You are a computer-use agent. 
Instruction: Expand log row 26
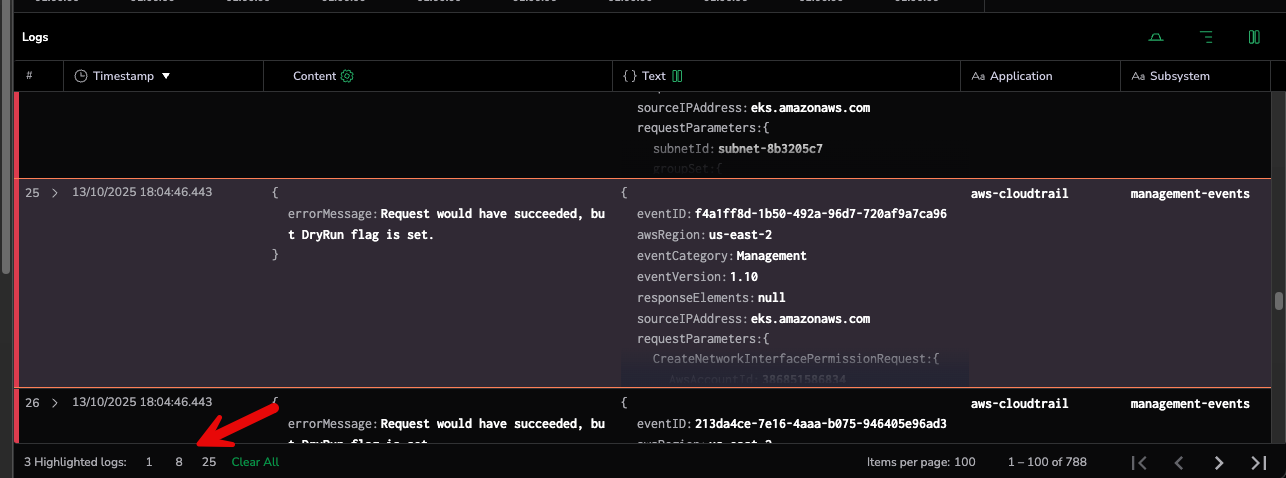(x=55, y=403)
